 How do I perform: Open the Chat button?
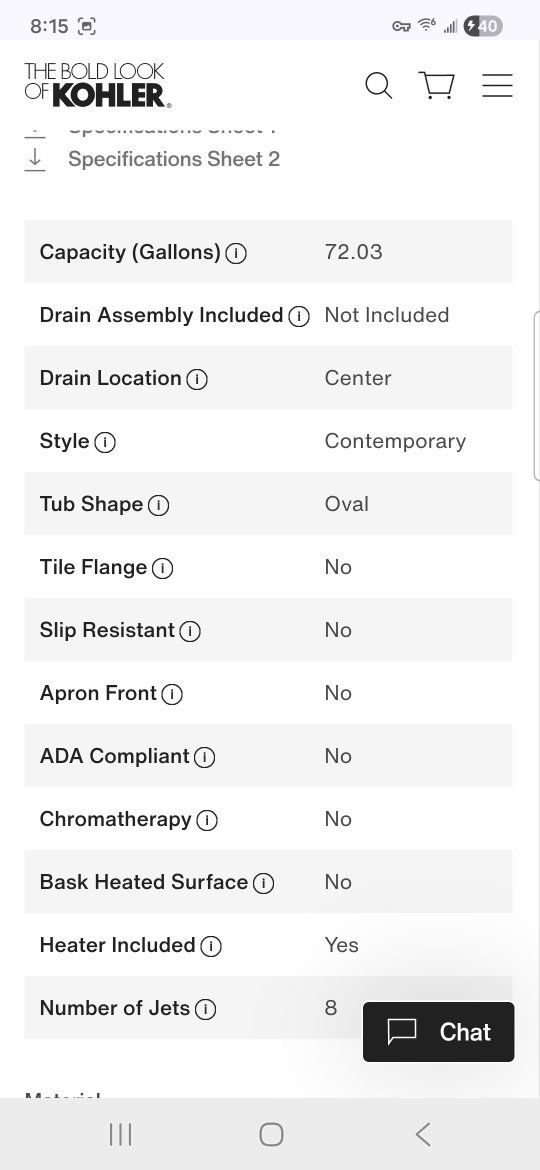pos(439,1032)
